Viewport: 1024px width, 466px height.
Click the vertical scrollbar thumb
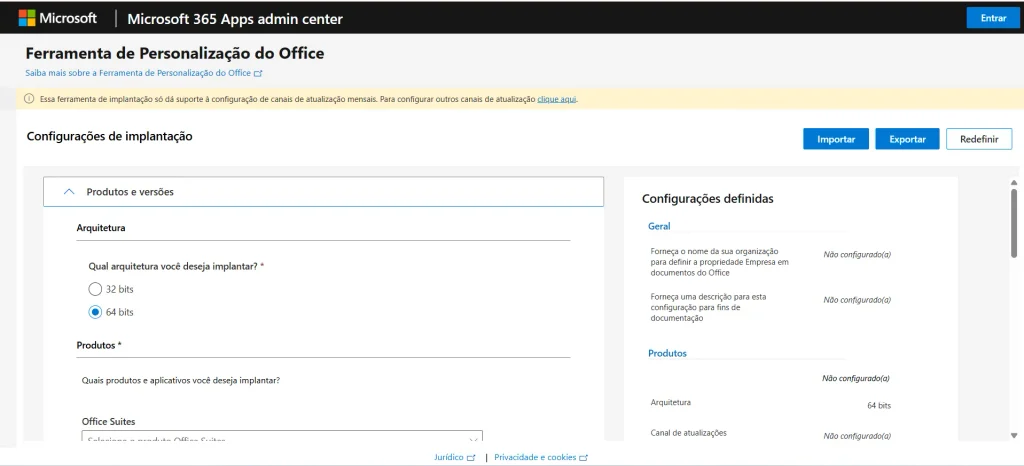tap(1014, 223)
